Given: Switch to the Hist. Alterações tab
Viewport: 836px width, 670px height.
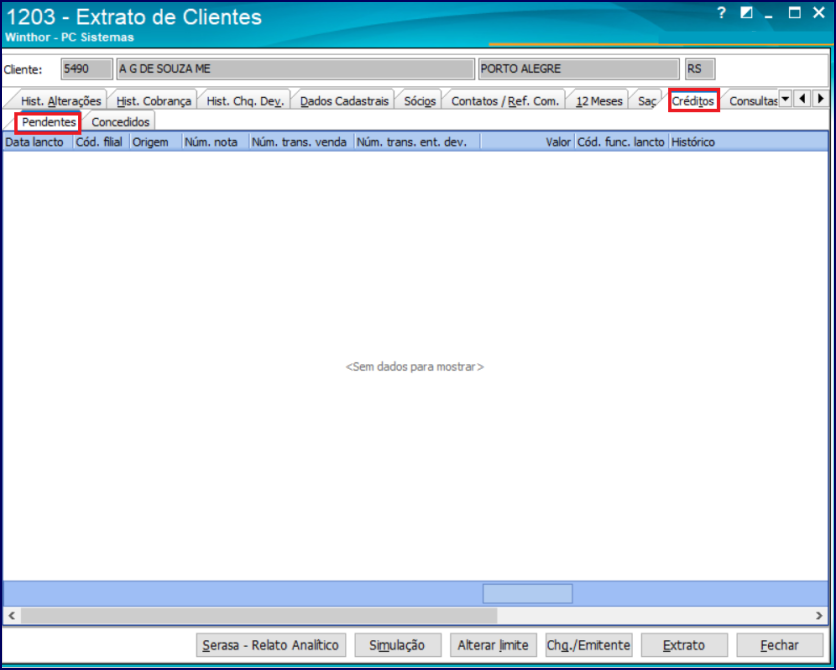Looking at the screenshot, I should 61,101.
